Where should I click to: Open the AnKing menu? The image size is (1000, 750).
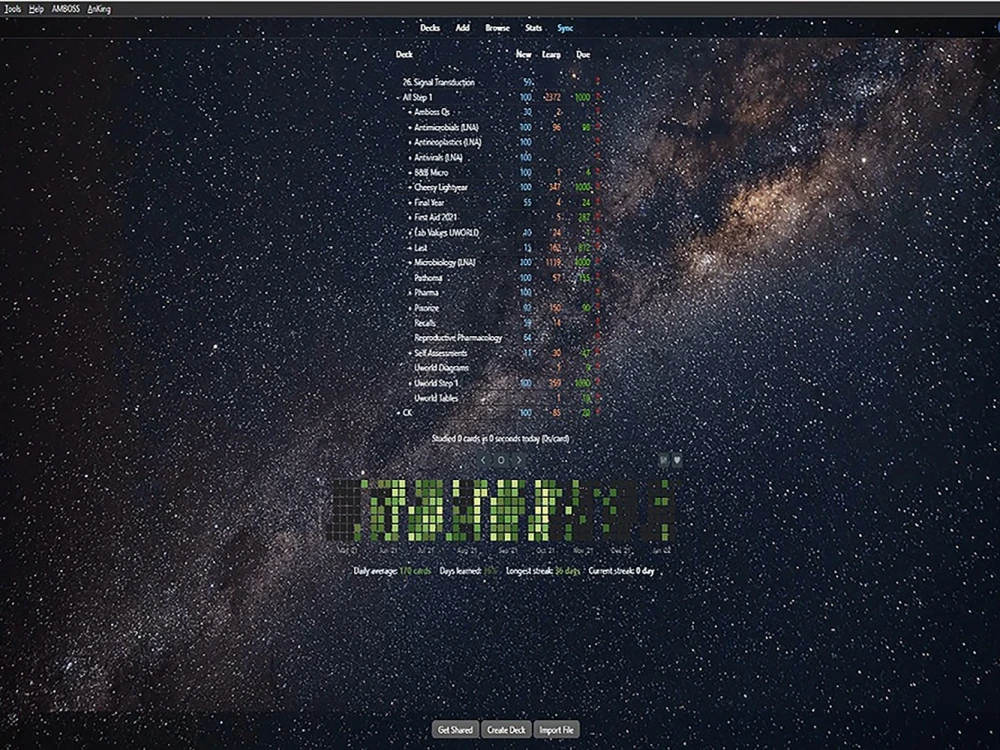pos(99,9)
